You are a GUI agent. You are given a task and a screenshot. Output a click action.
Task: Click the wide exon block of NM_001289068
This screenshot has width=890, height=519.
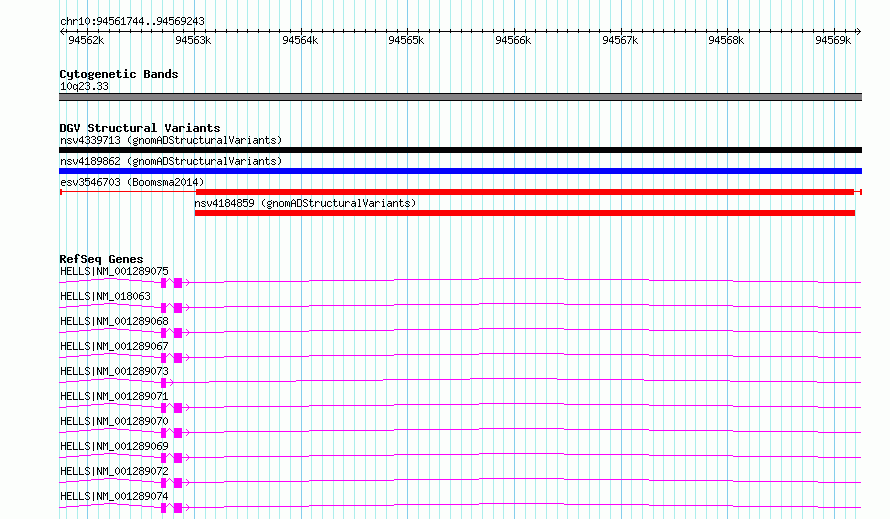point(178,333)
